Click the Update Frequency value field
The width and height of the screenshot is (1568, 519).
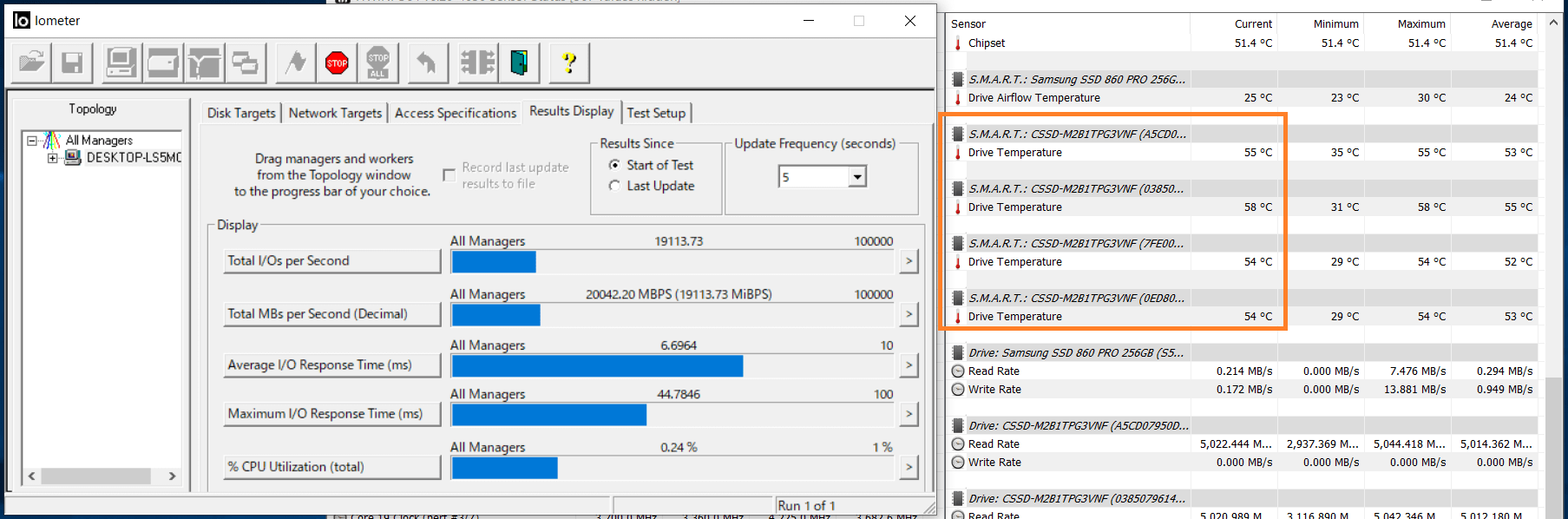click(814, 177)
